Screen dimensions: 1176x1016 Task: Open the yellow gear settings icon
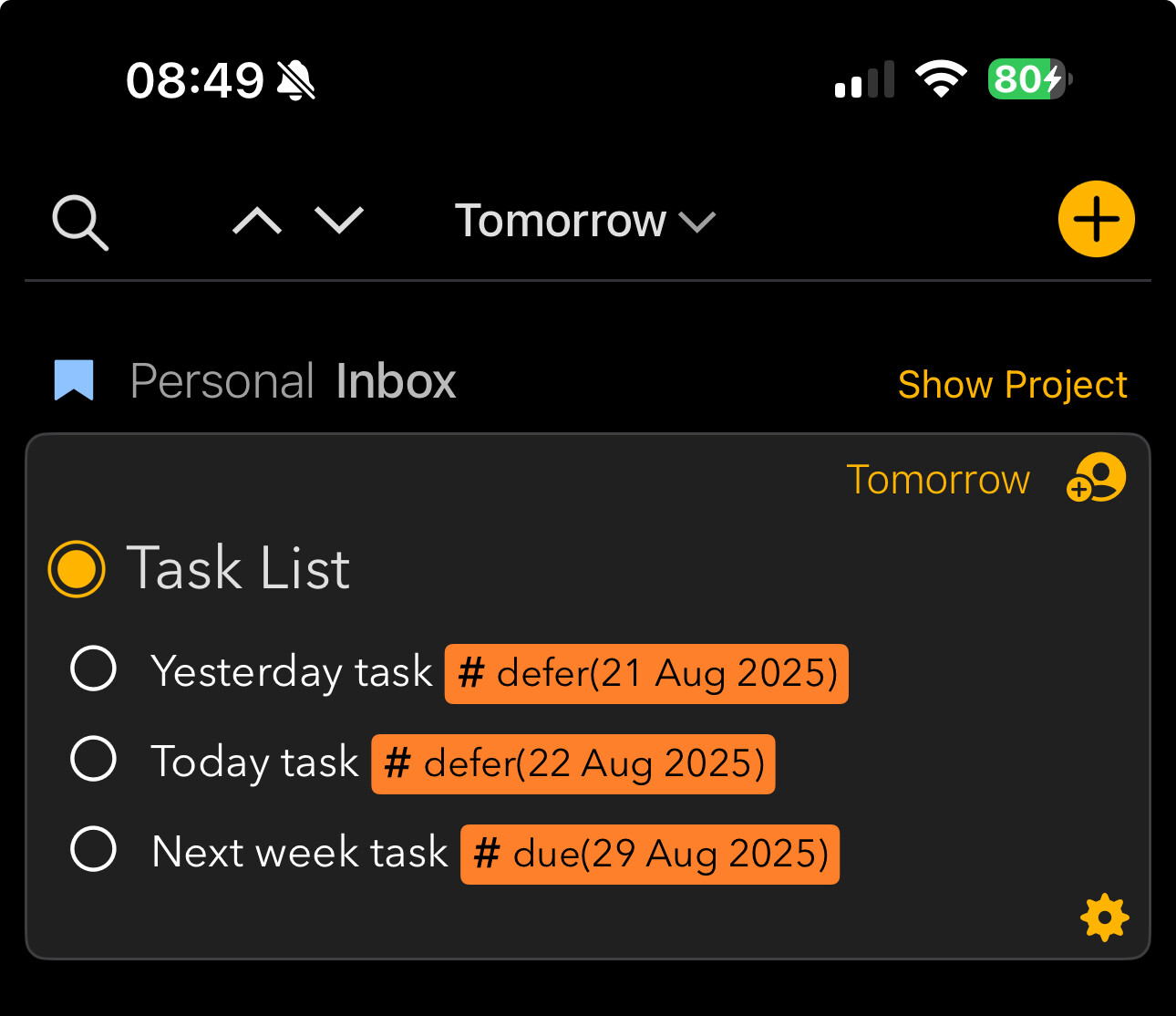tap(1104, 918)
